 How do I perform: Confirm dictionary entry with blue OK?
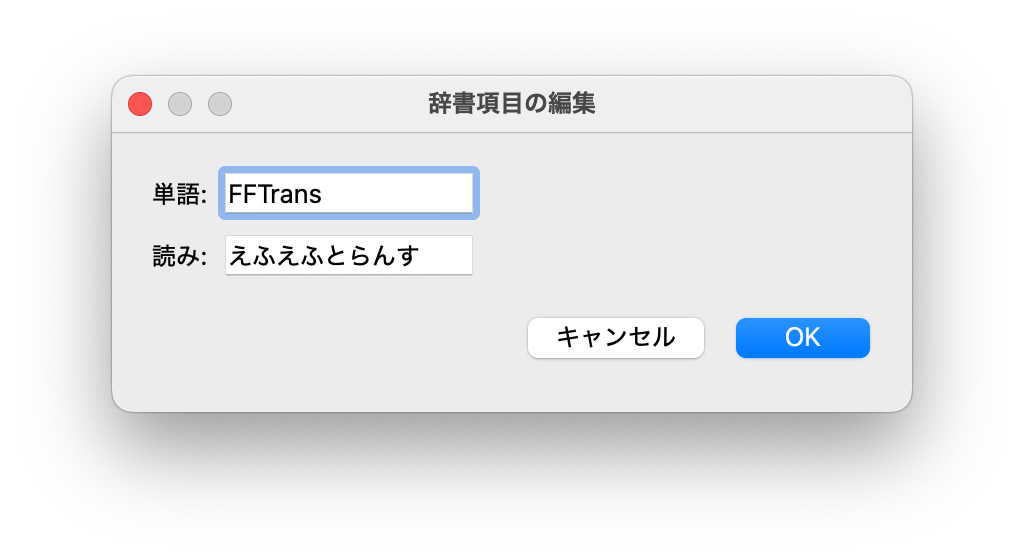(803, 337)
